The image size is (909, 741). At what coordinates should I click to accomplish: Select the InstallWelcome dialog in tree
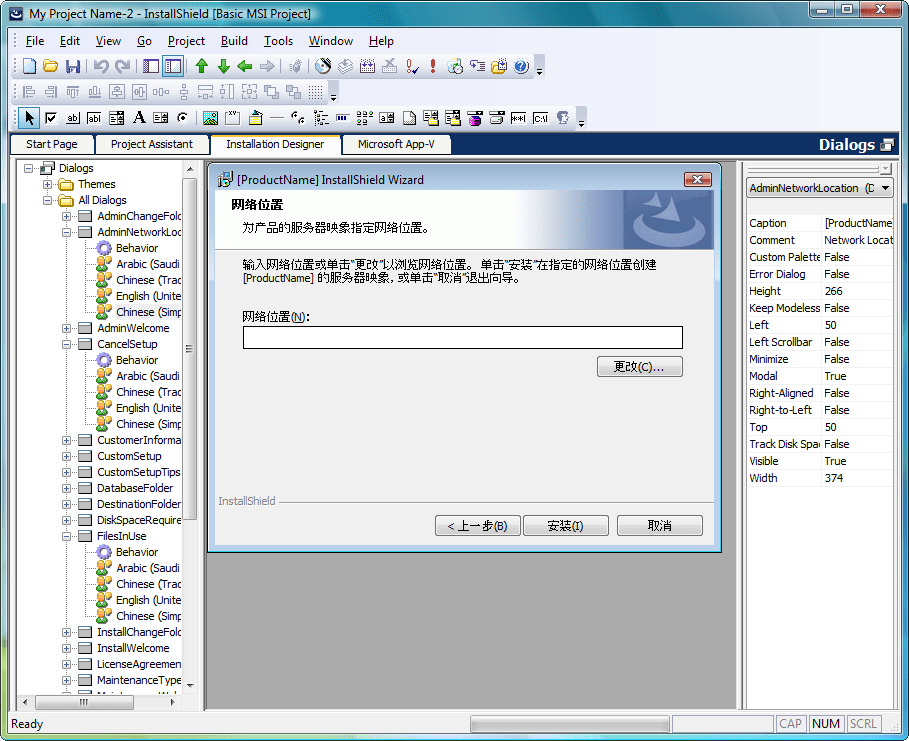tap(133, 648)
